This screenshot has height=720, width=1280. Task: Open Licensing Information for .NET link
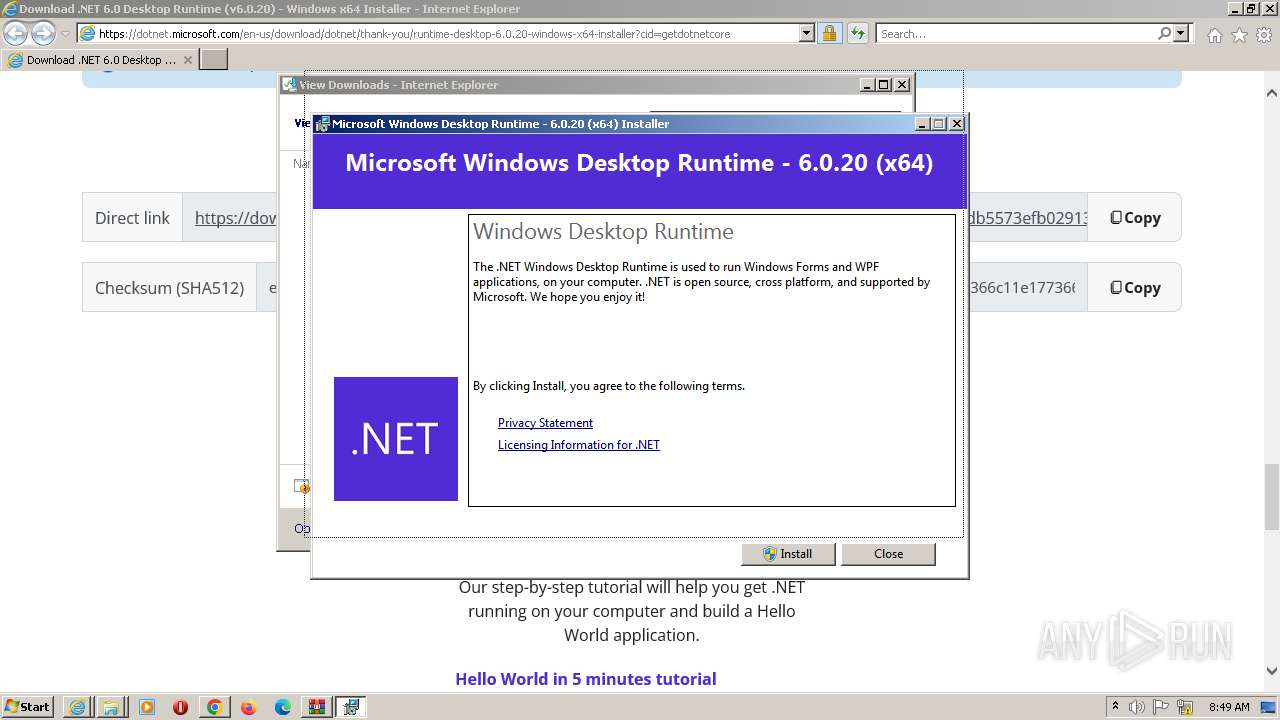click(579, 445)
